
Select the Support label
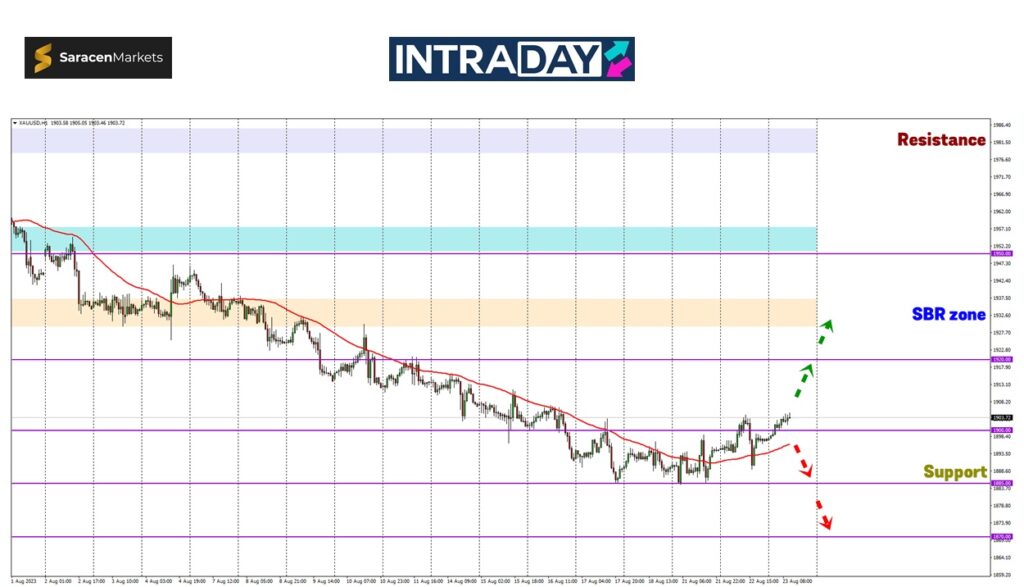[954, 471]
